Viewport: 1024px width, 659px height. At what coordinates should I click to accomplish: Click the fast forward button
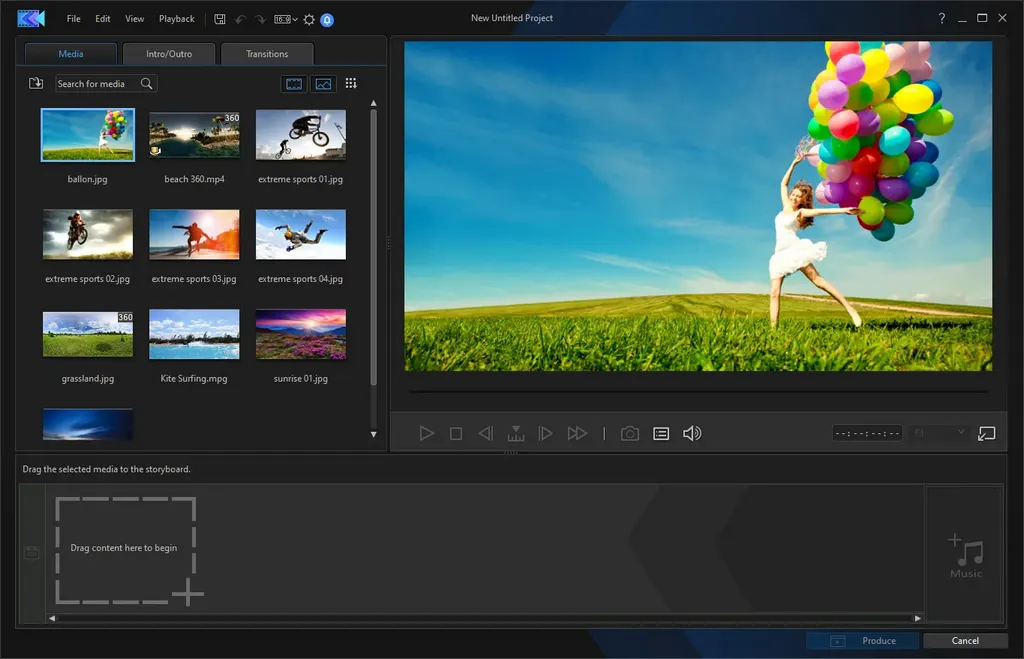pyautogui.click(x=577, y=434)
